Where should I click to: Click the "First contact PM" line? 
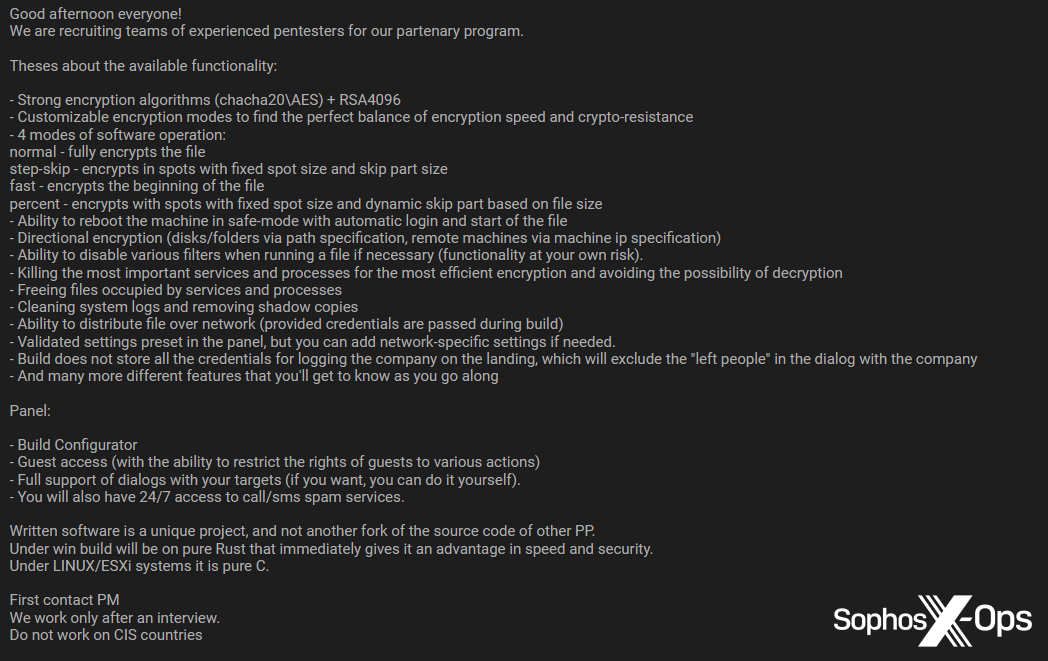tap(64, 600)
